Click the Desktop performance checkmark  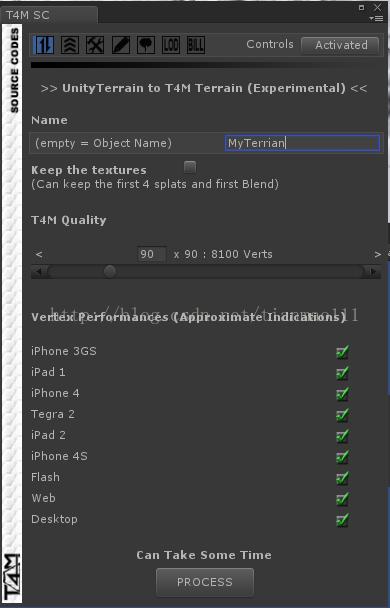(342, 520)
